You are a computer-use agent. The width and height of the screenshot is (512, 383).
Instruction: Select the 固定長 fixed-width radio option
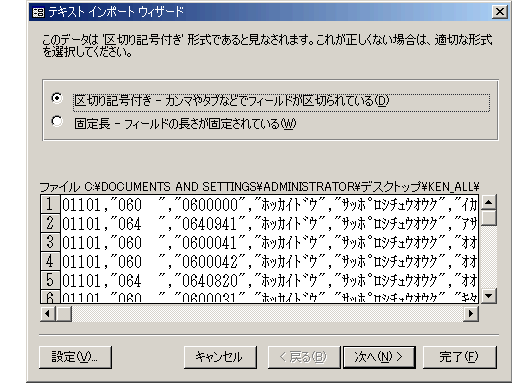[57, 121]
